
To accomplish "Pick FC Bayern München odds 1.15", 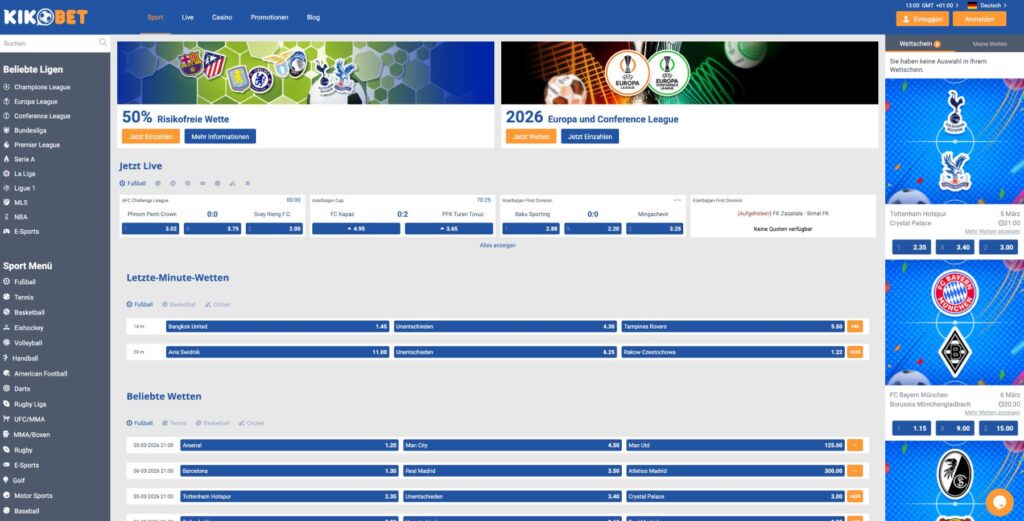I will click(x=912, y=428).
